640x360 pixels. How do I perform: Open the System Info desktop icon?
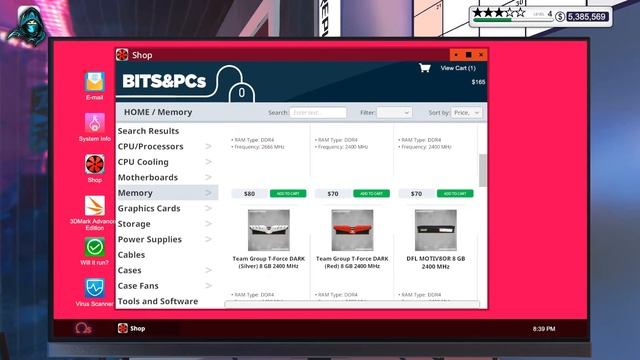[94, 123]
